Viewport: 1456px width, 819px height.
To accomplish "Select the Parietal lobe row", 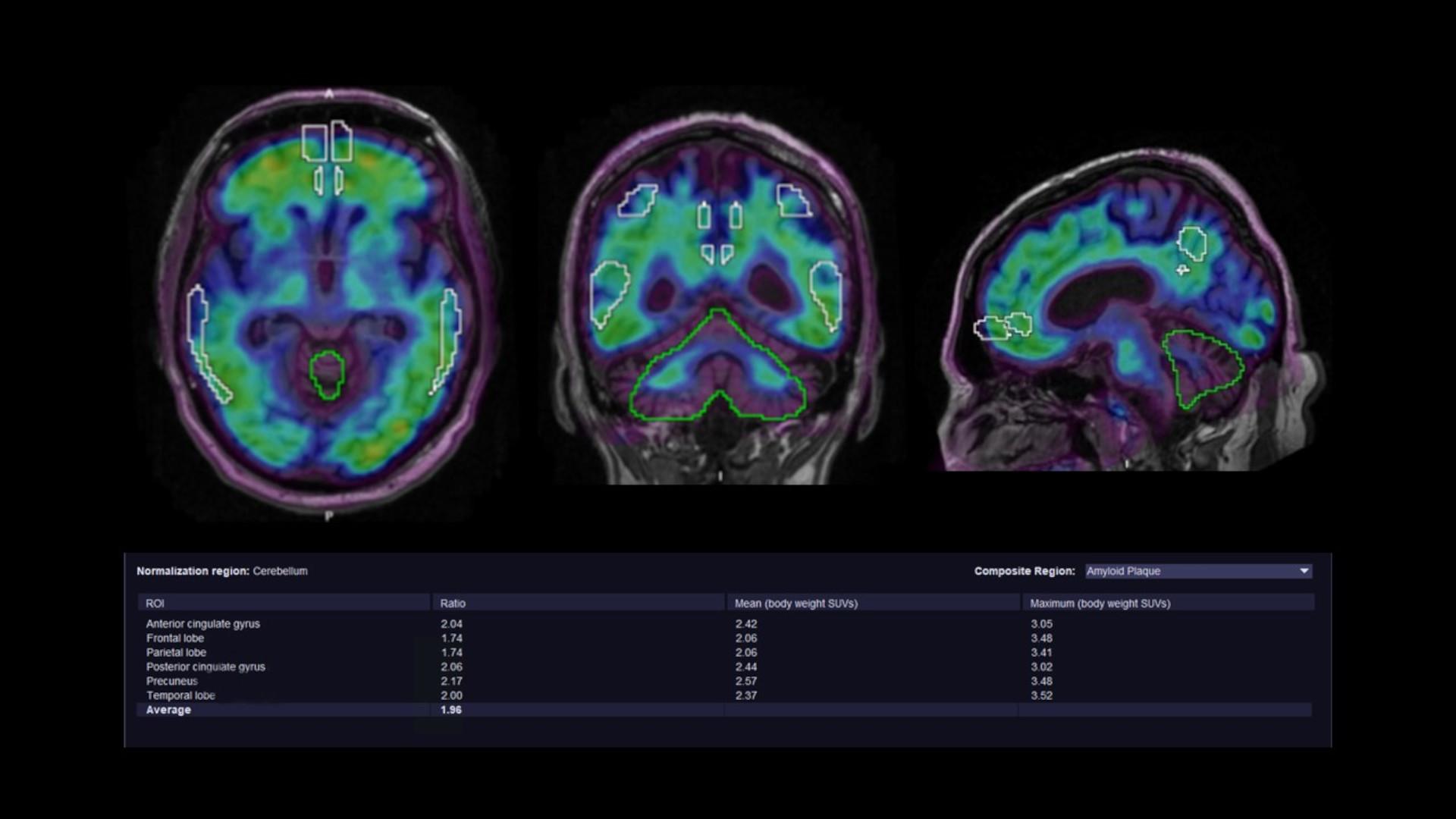I will (x=174, y=652).
